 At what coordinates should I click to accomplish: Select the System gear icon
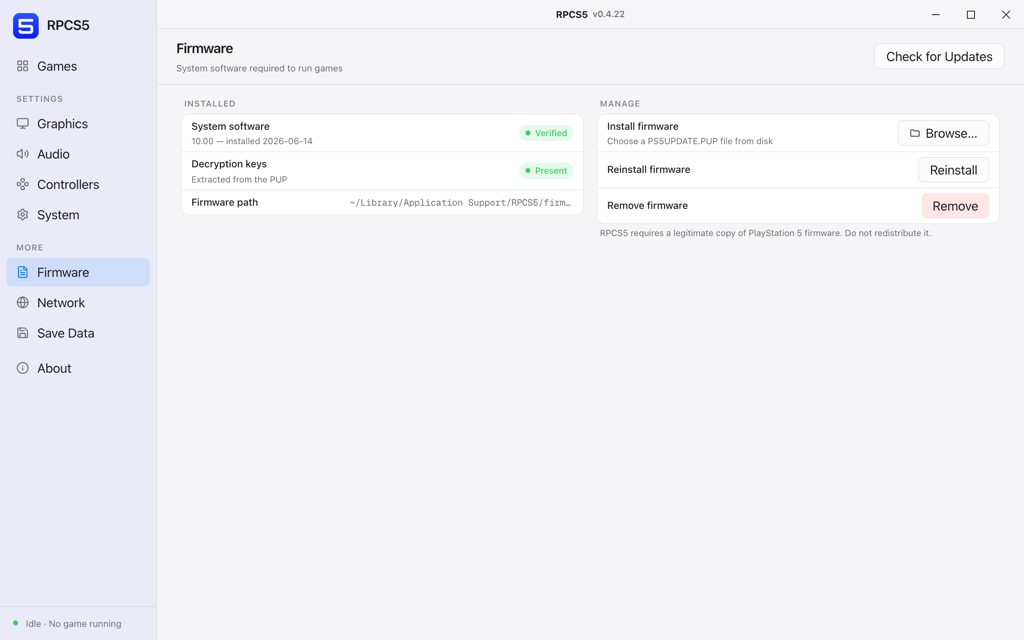point(23,215)
